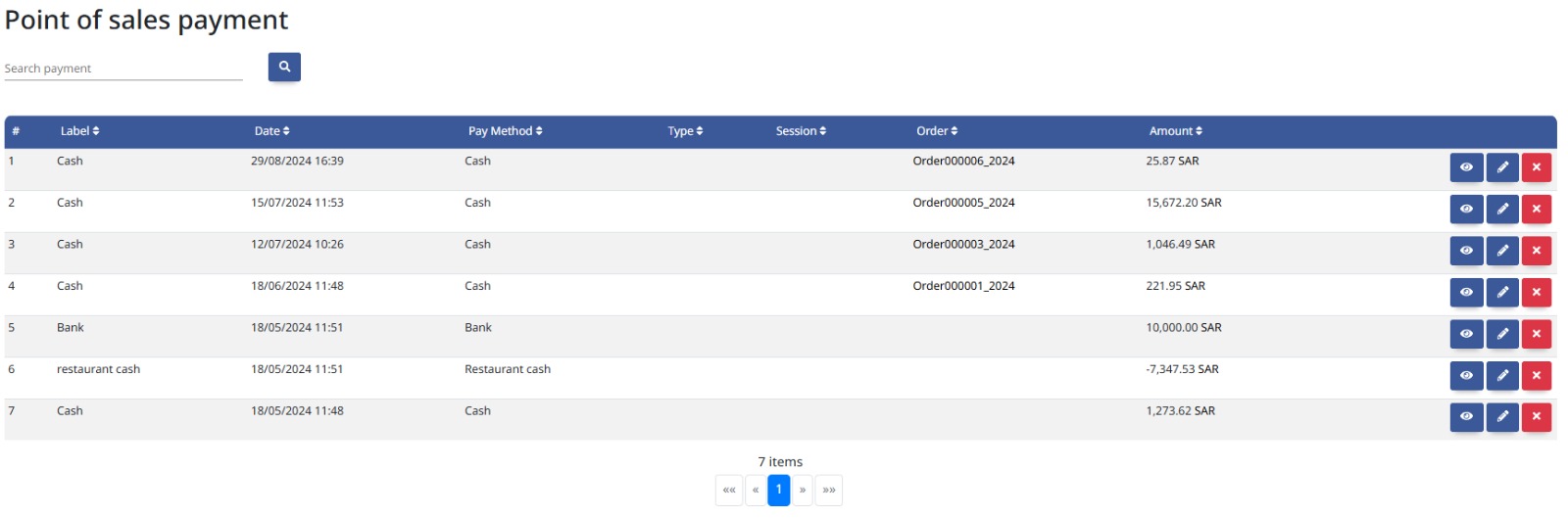Click the Point of sales payment heading

tap(146, 20)
